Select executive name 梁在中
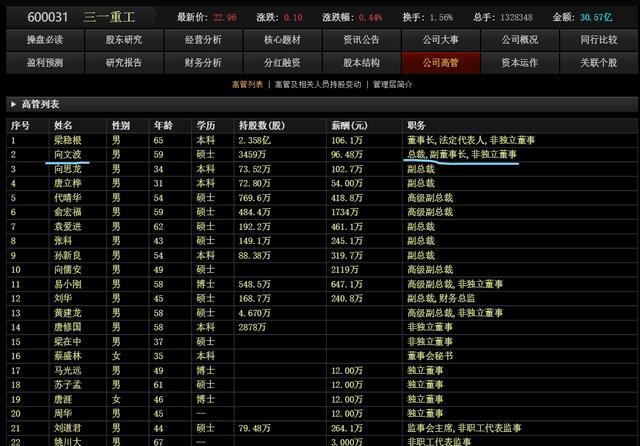Screen dimensions: 640x446 click(68, 342)
